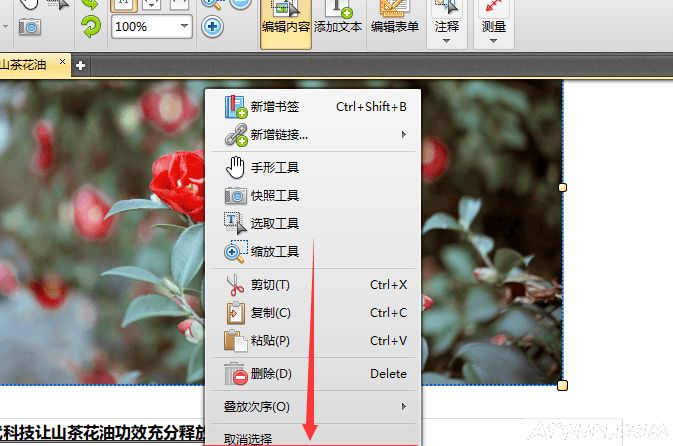Click the camera icon beside 快照工具
Screen dimensions: 673x446
pos(236,196)
